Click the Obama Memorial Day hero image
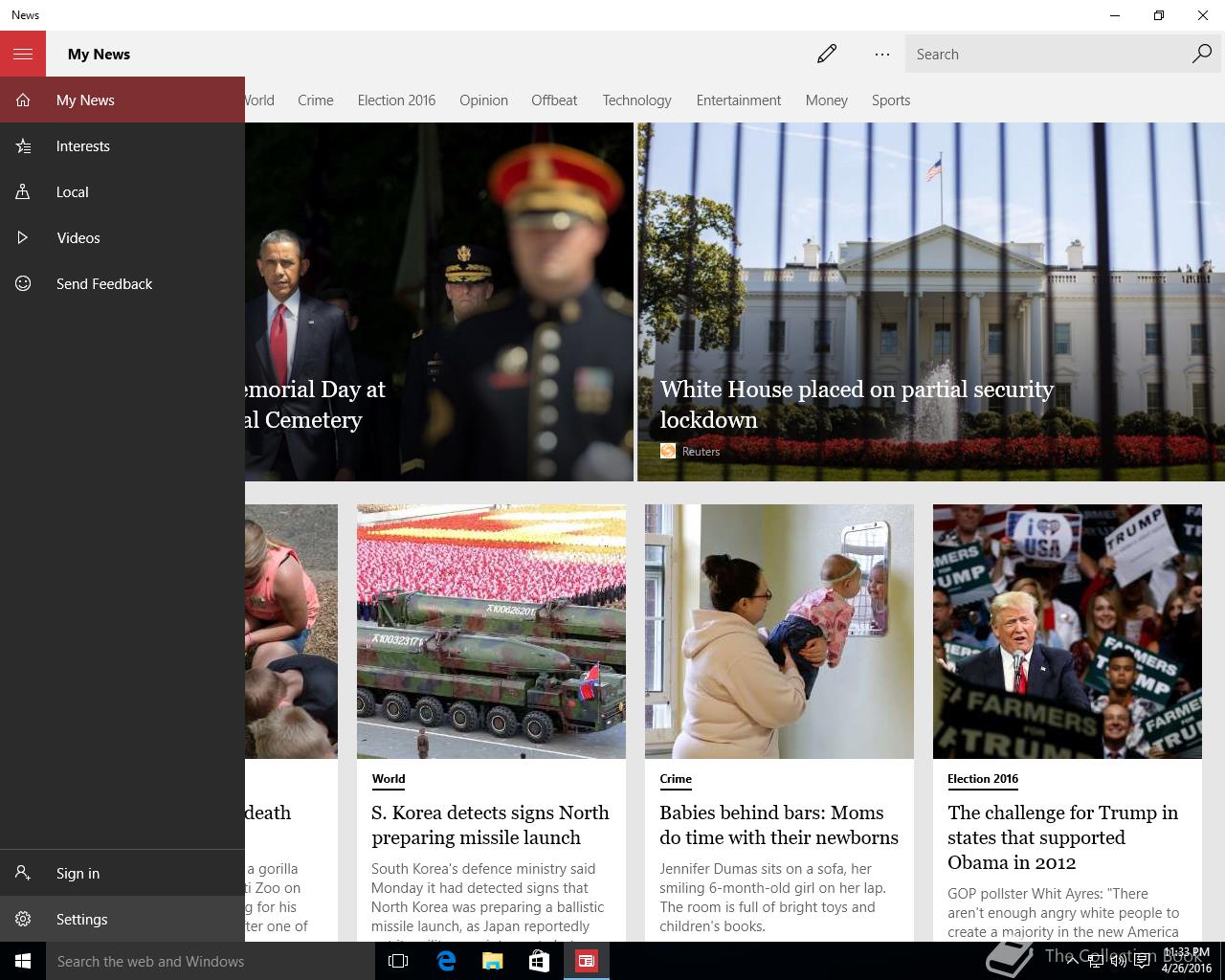 [439, 301]
